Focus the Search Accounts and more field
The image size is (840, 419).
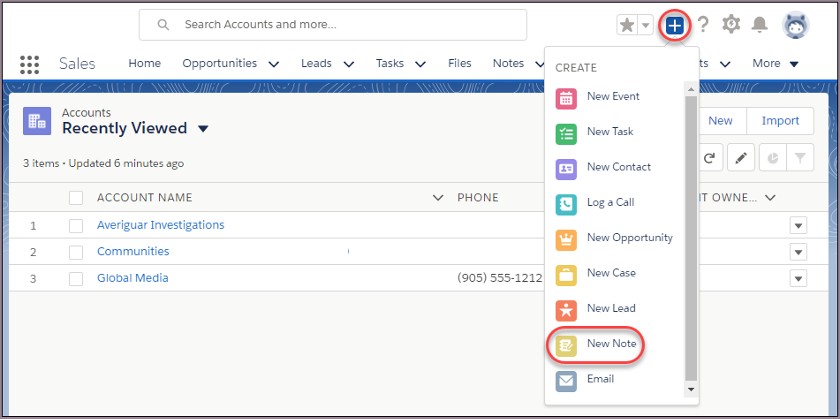333,25
